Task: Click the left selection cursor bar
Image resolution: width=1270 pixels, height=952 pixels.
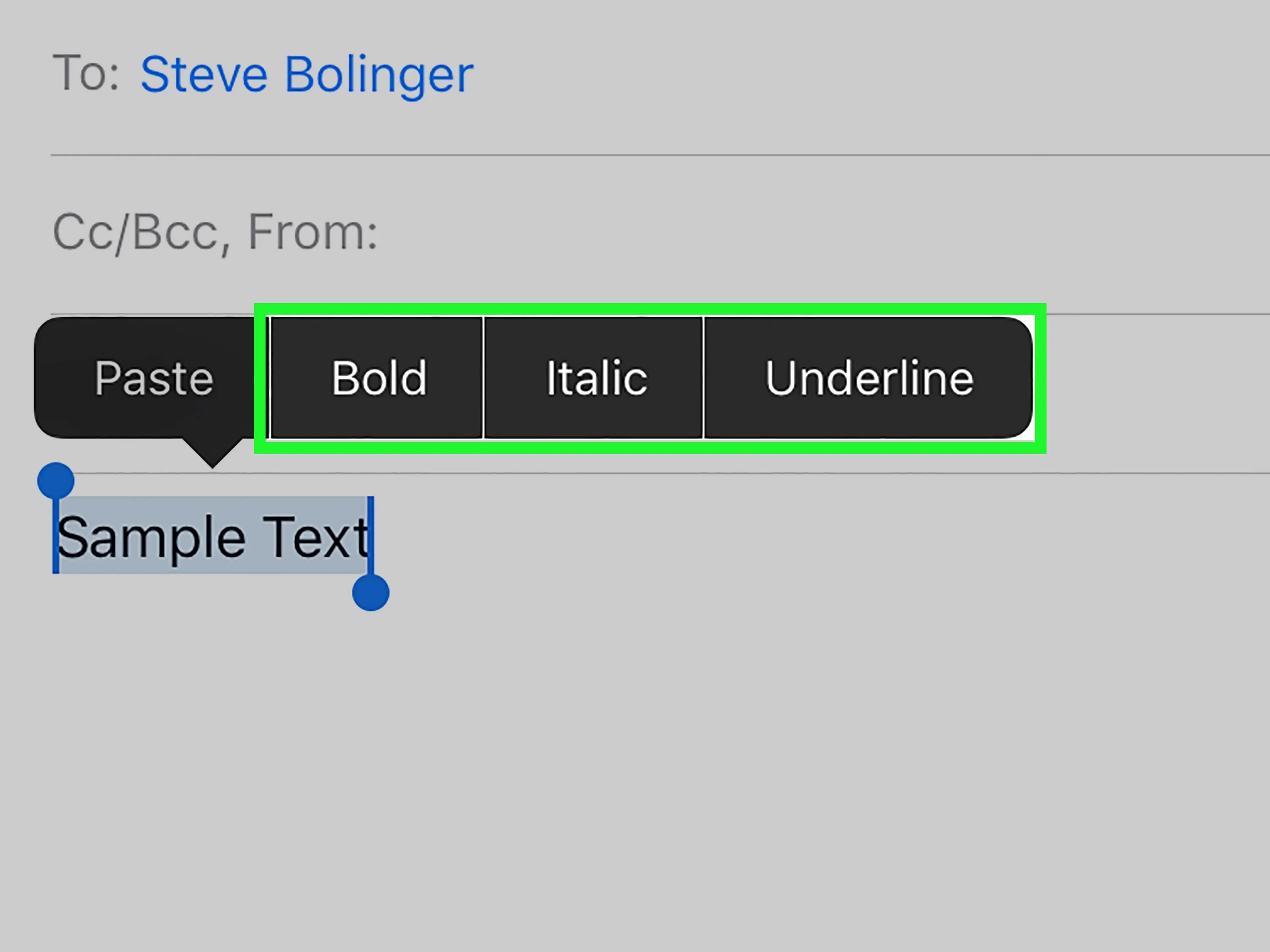Action: point(56,537)
